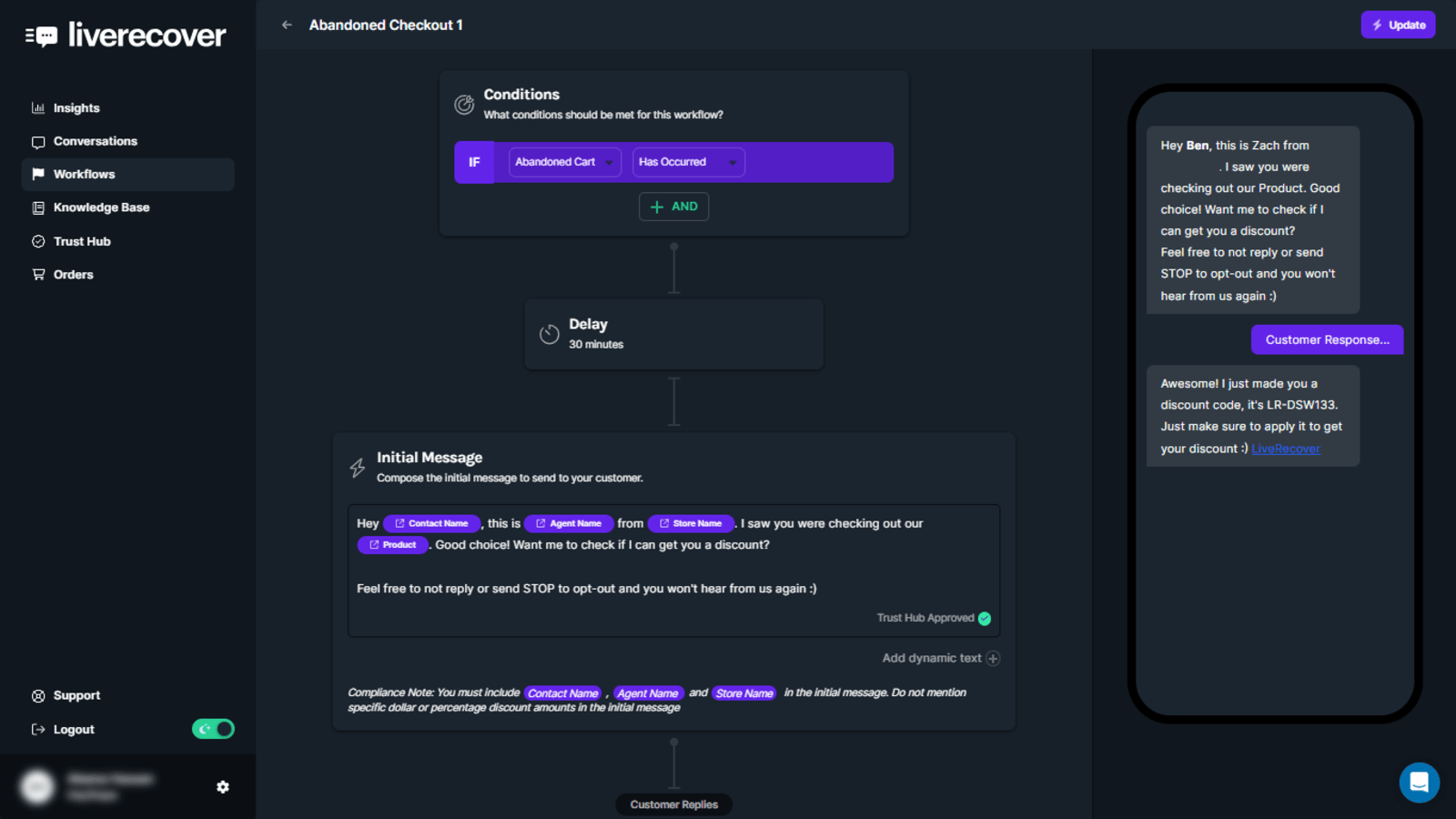Expand the Has Occurred dropdown

pos(688,162)
